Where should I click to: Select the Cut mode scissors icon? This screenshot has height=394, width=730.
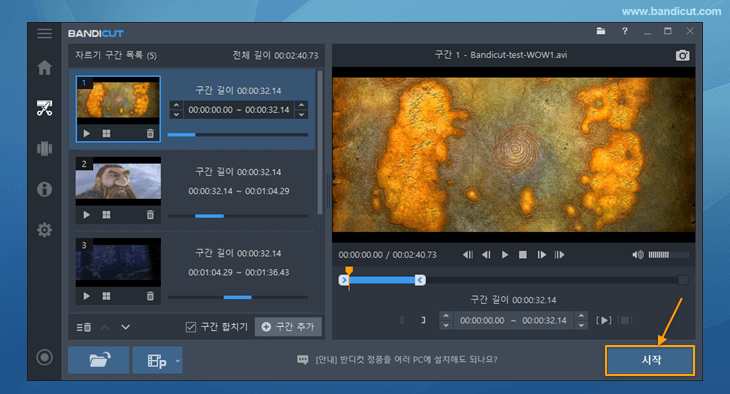(x=44, y=108)
